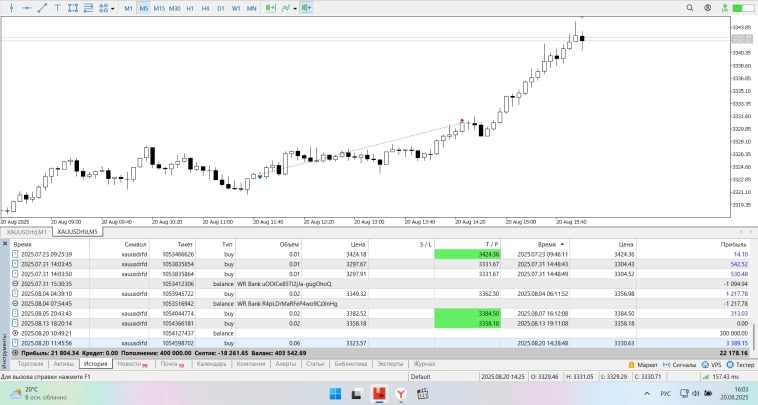758x405 pixels.
Task: Click the green T/P cell 3424.36
Action: click(x=467, y=254)
